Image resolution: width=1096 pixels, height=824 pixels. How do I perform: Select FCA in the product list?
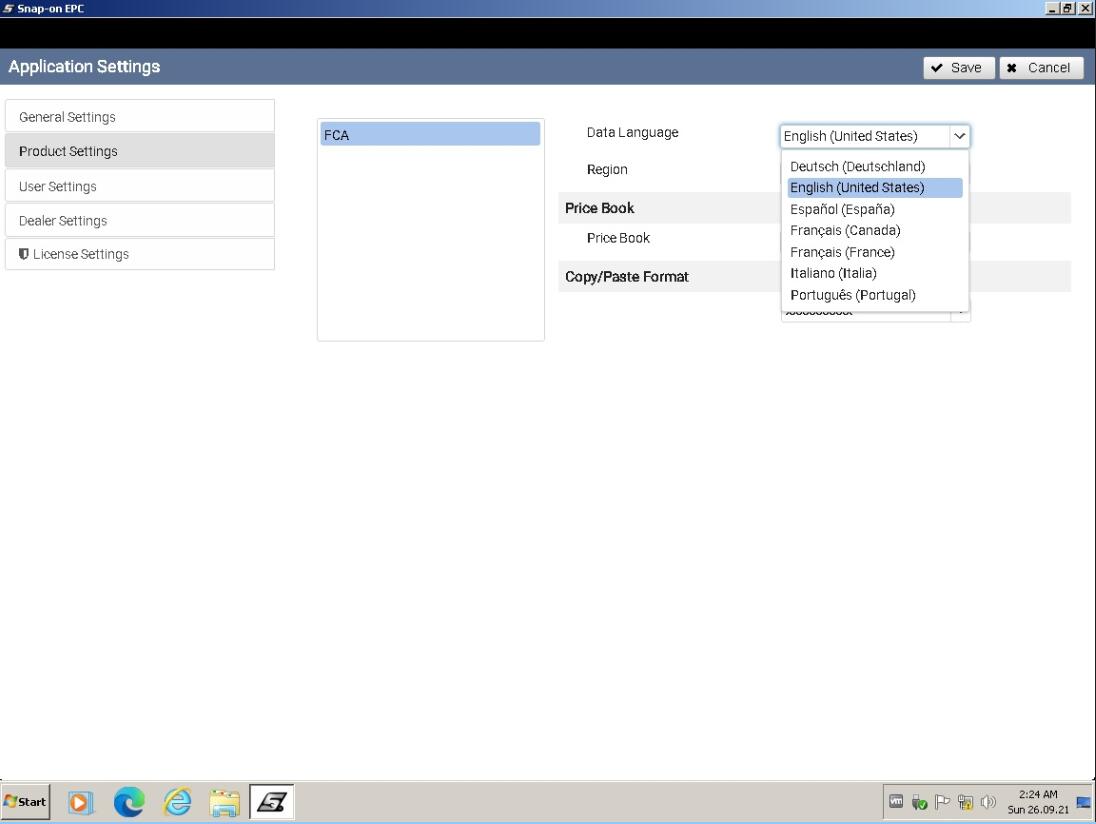tap(430, 134)
